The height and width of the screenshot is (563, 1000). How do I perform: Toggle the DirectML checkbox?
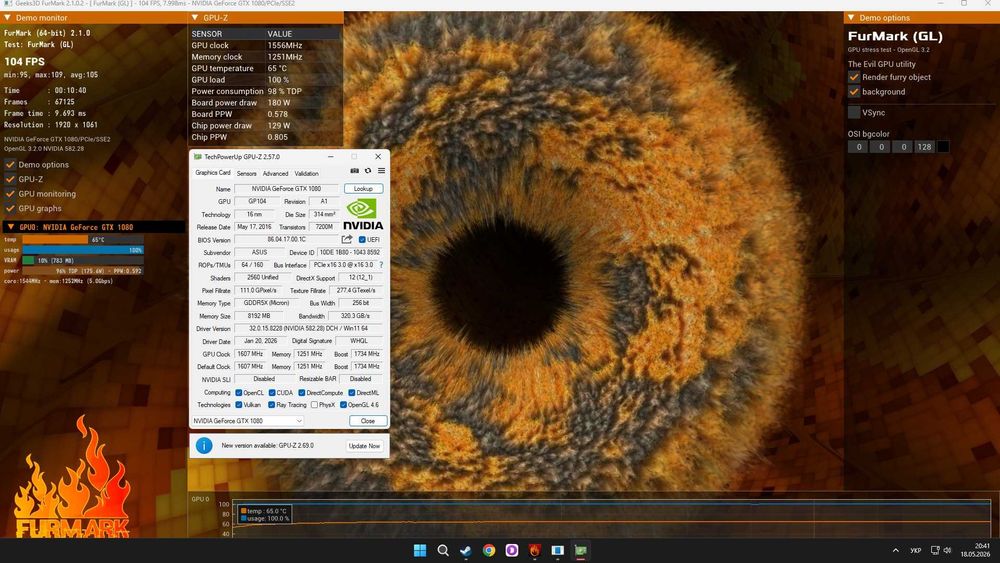(x=351, y=393)
